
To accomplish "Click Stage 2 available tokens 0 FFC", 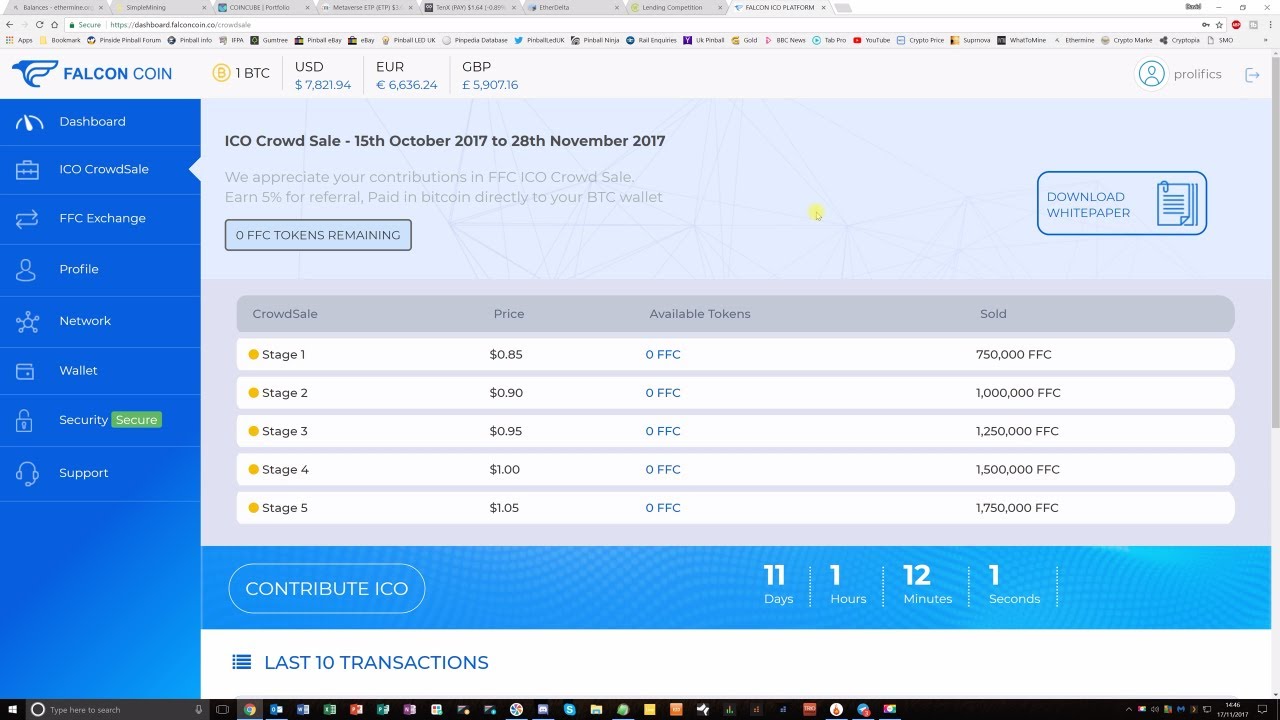I will [x=663, y=393].
